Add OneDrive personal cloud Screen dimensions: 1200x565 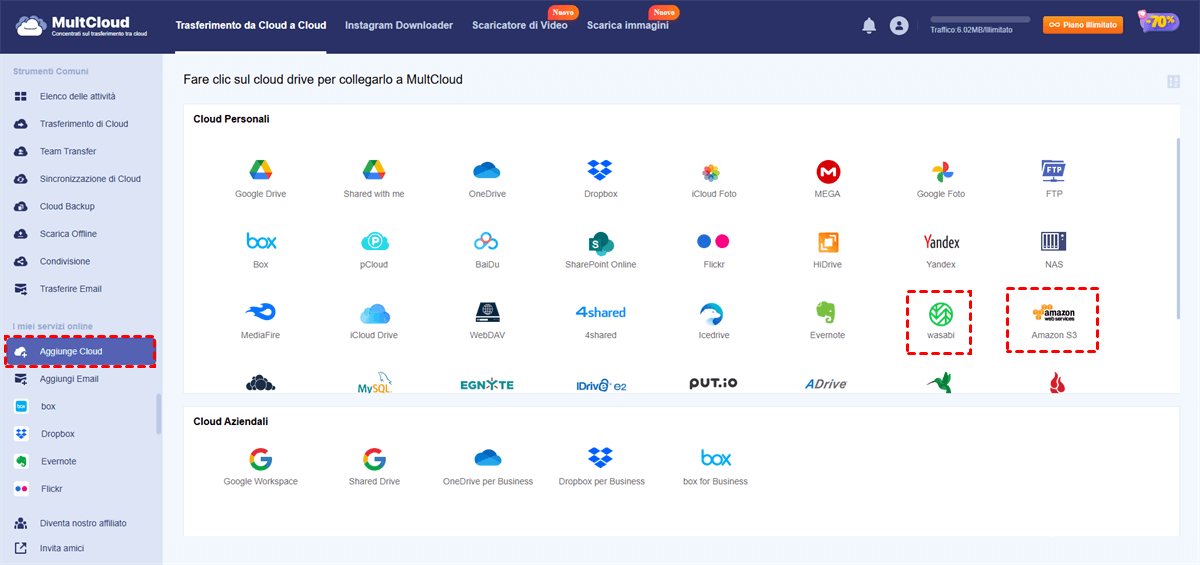coord(486,179)
